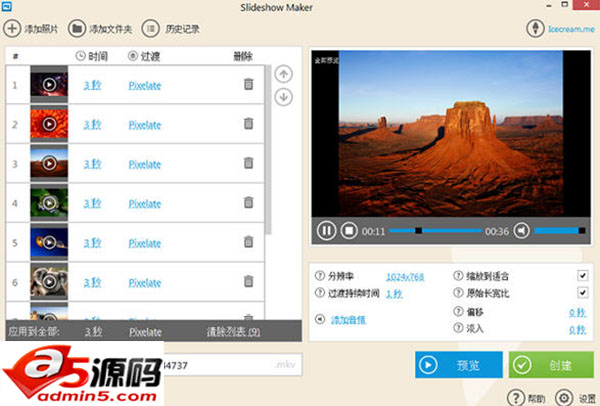Show help for 原始长宽比

458,293
